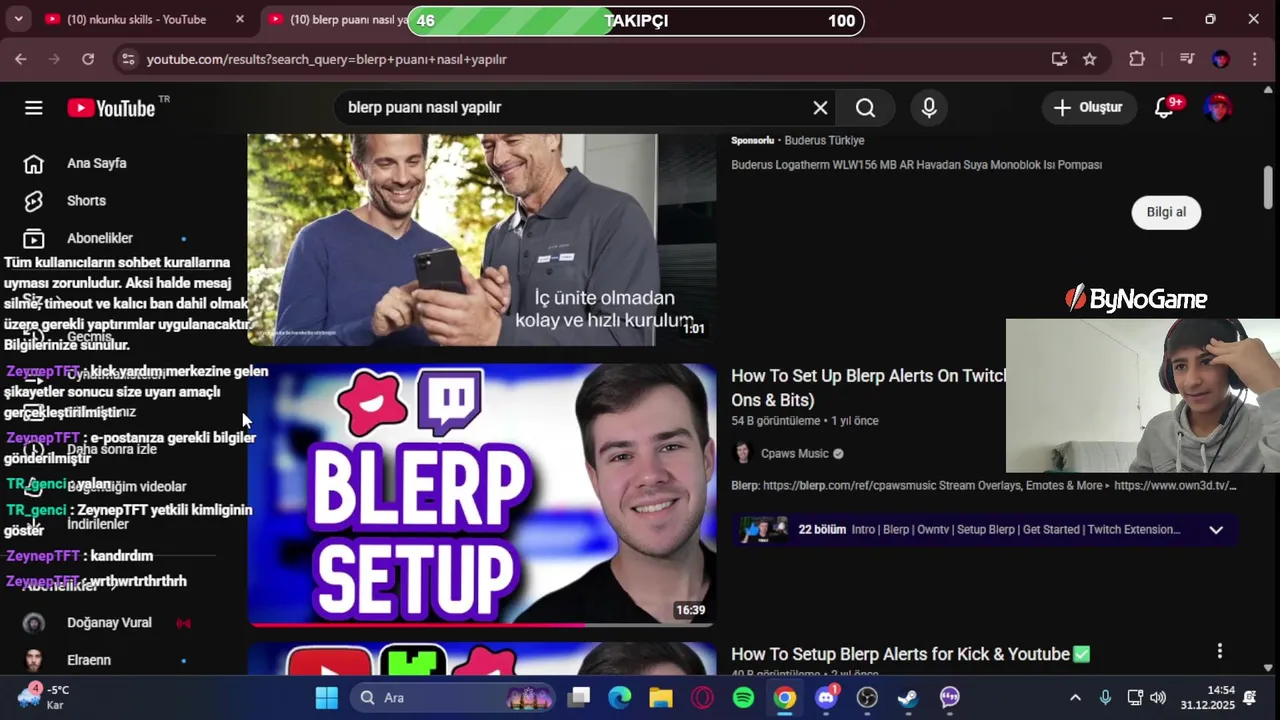Open Opera browser from taskbar

pos(702,697)
